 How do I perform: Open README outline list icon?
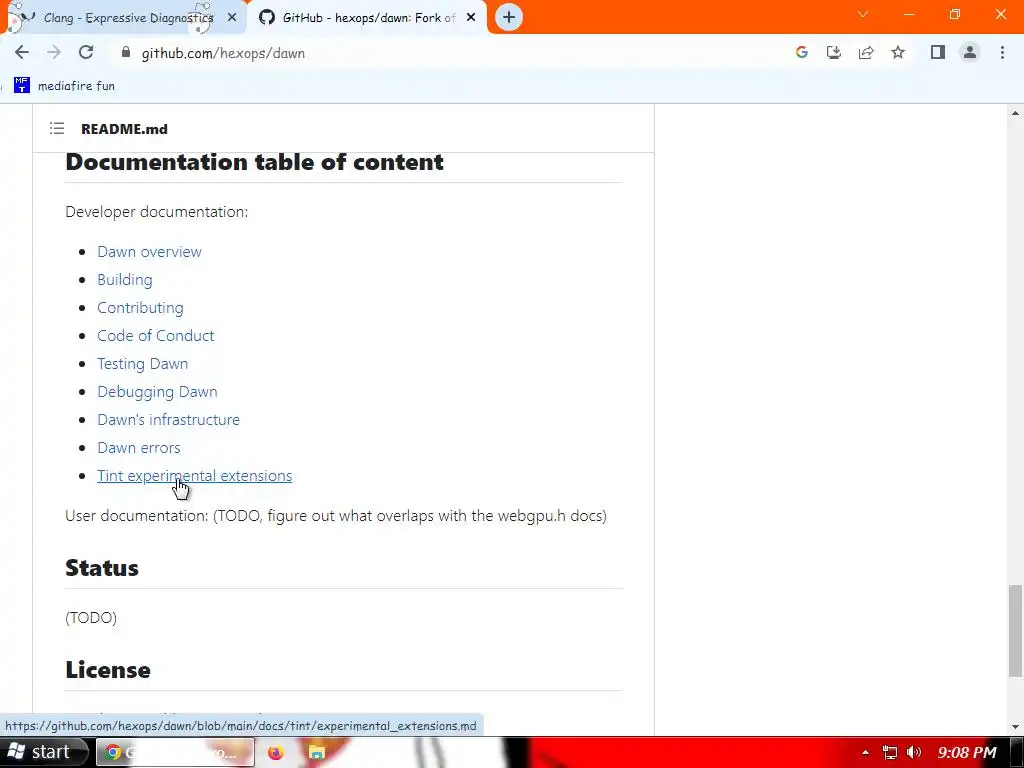57,129
